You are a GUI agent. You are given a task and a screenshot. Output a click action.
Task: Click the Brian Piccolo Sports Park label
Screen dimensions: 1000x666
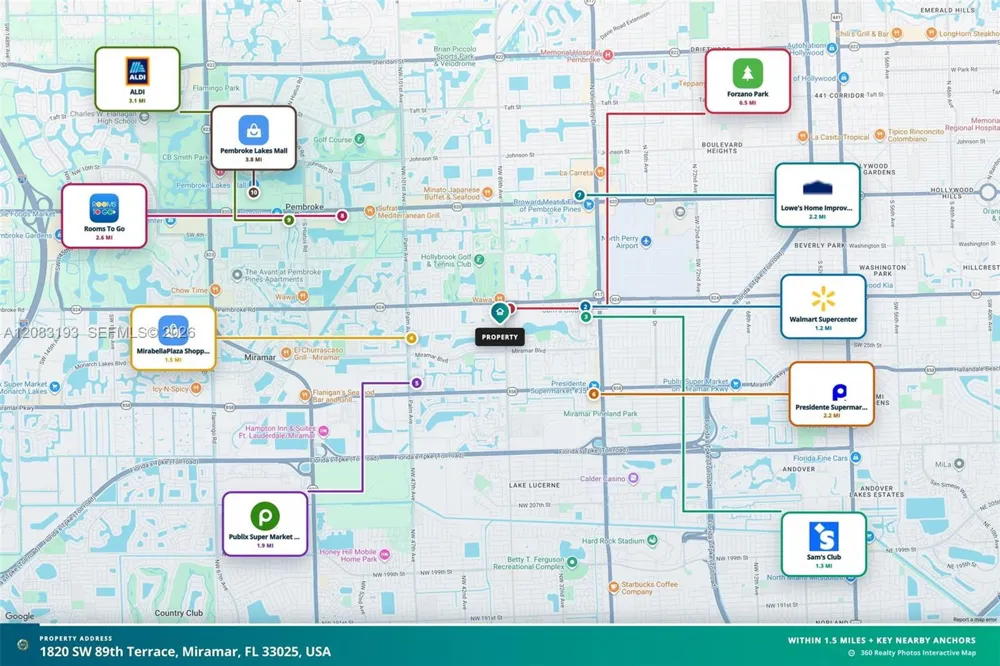point(455,56)
